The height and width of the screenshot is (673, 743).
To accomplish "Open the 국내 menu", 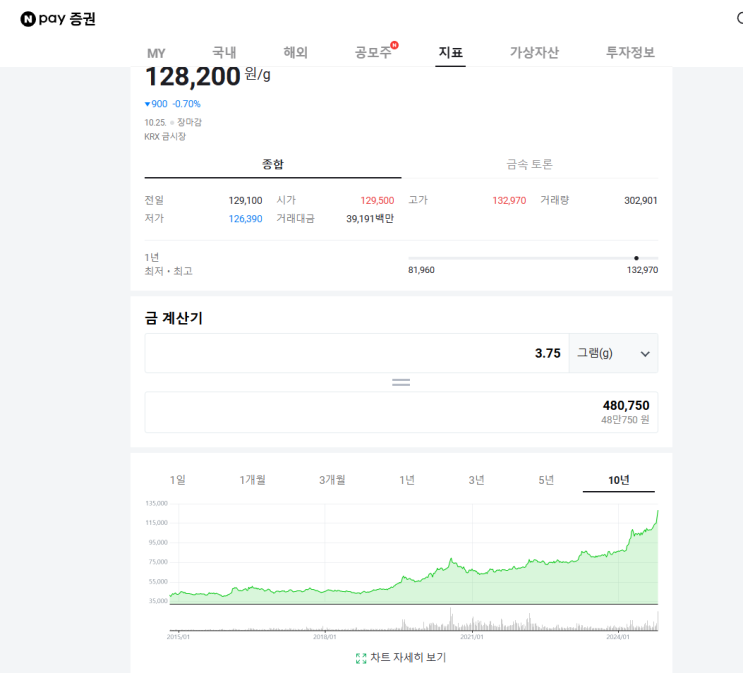I will [x=224, y=53].
